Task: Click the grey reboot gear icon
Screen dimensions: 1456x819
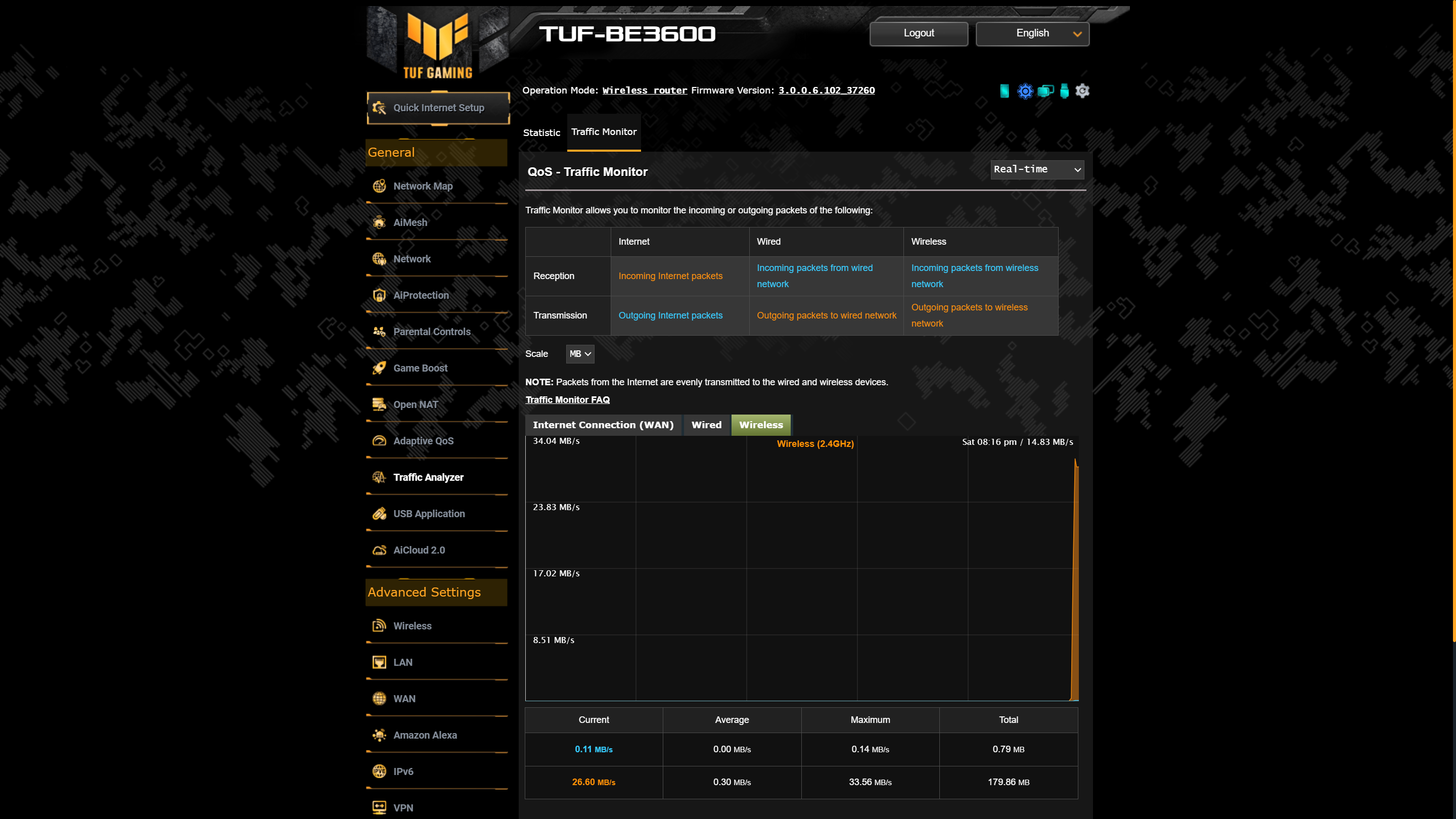Action: click(x=1082, y=90)
